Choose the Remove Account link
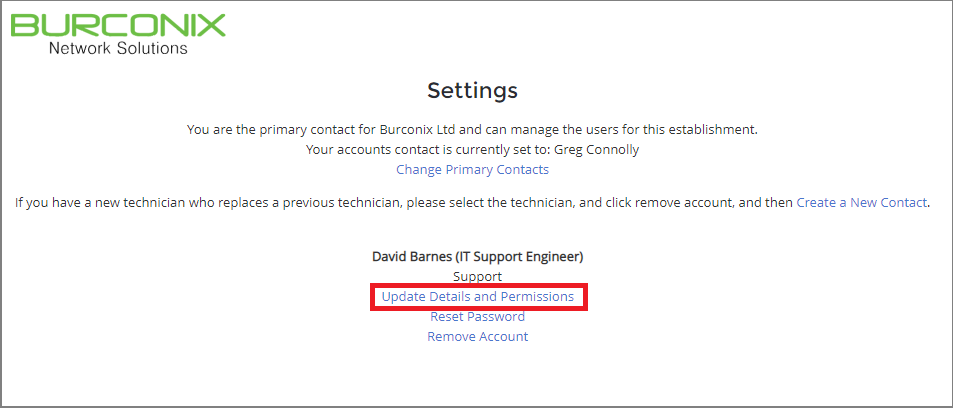 coord(478,337)
